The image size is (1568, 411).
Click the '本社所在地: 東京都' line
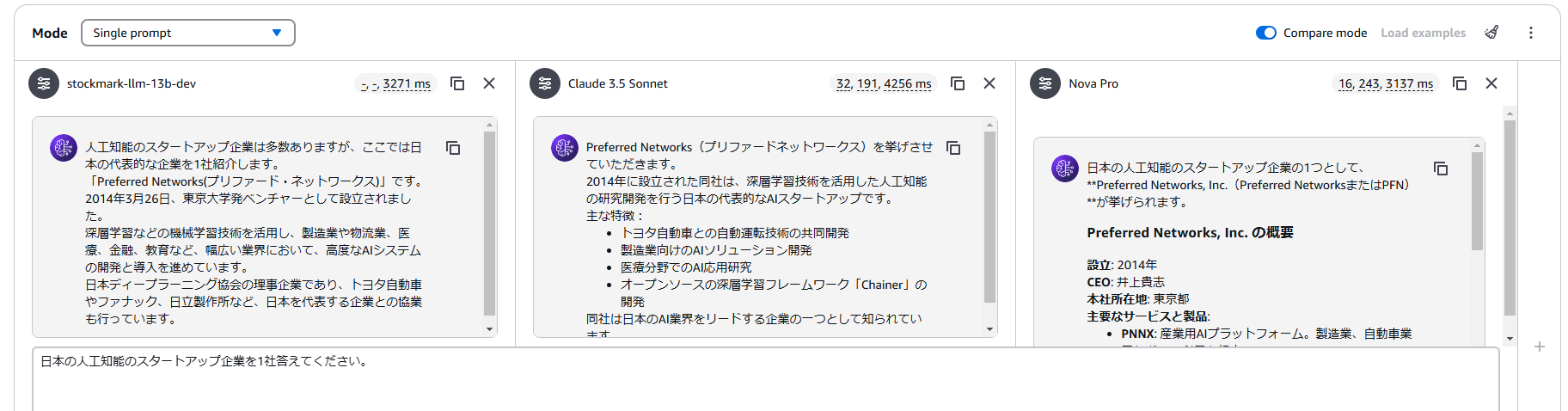(1137, 299)
